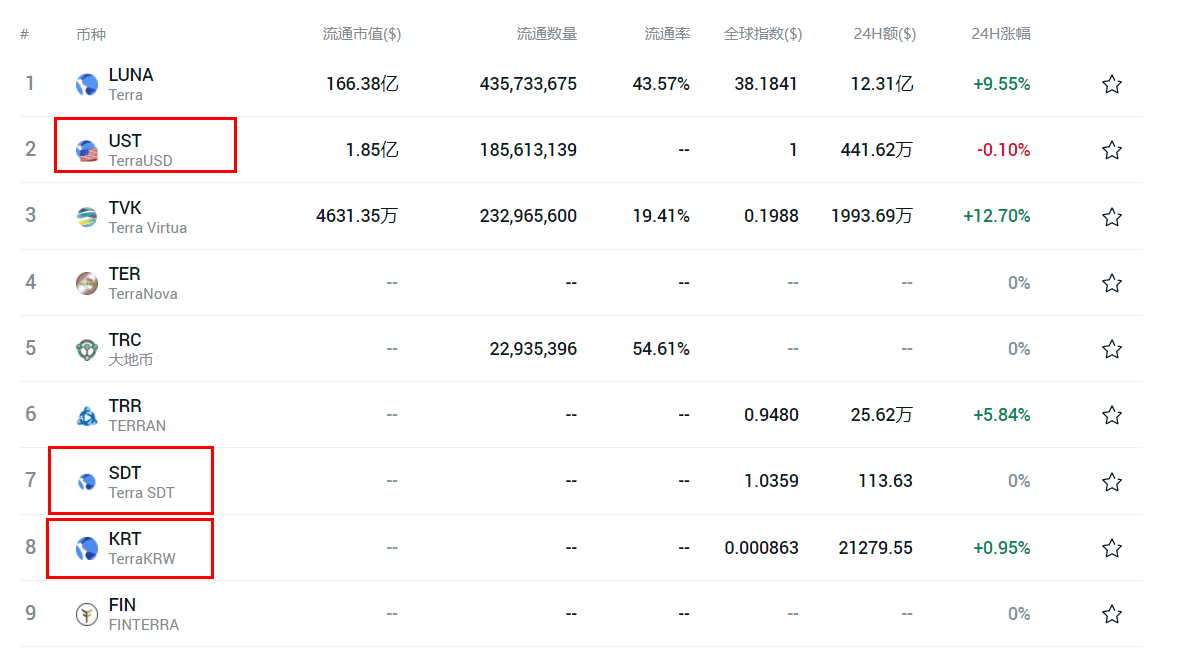
Task: Click the KRT TerraKRW coin logo
Action: [x=87, y=548]
